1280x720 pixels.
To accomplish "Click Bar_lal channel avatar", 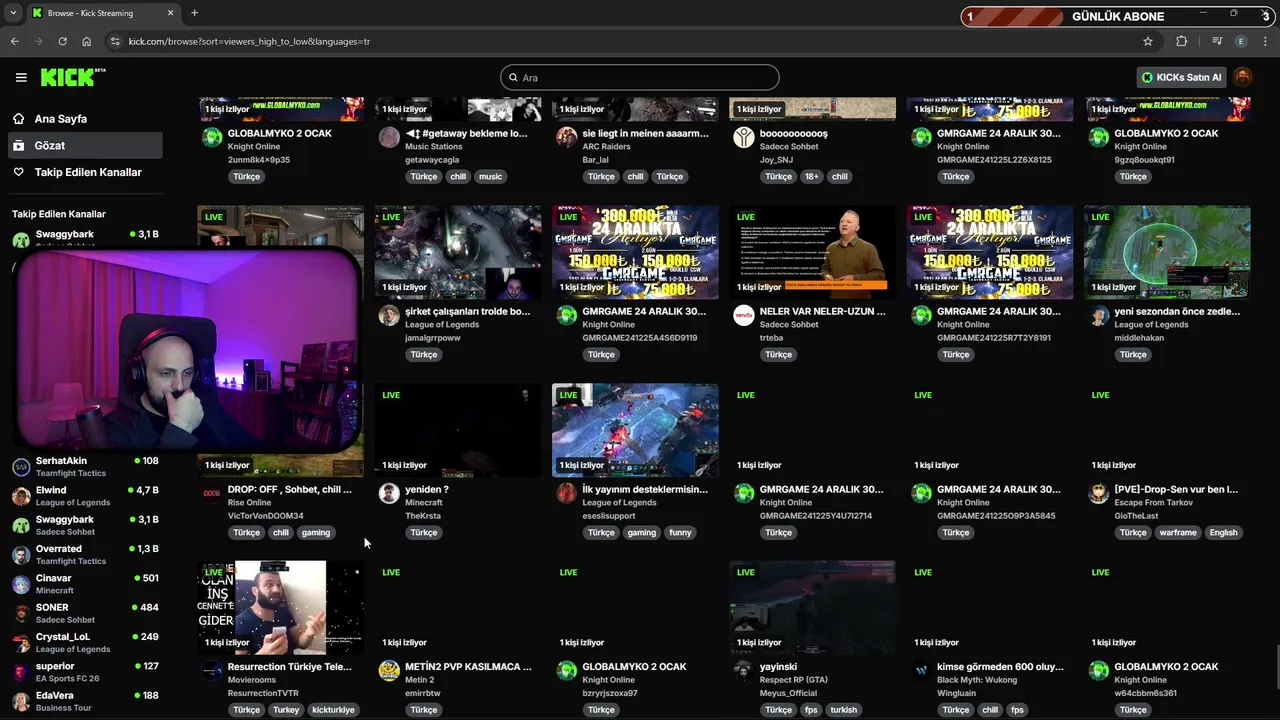I will (567, 138).
